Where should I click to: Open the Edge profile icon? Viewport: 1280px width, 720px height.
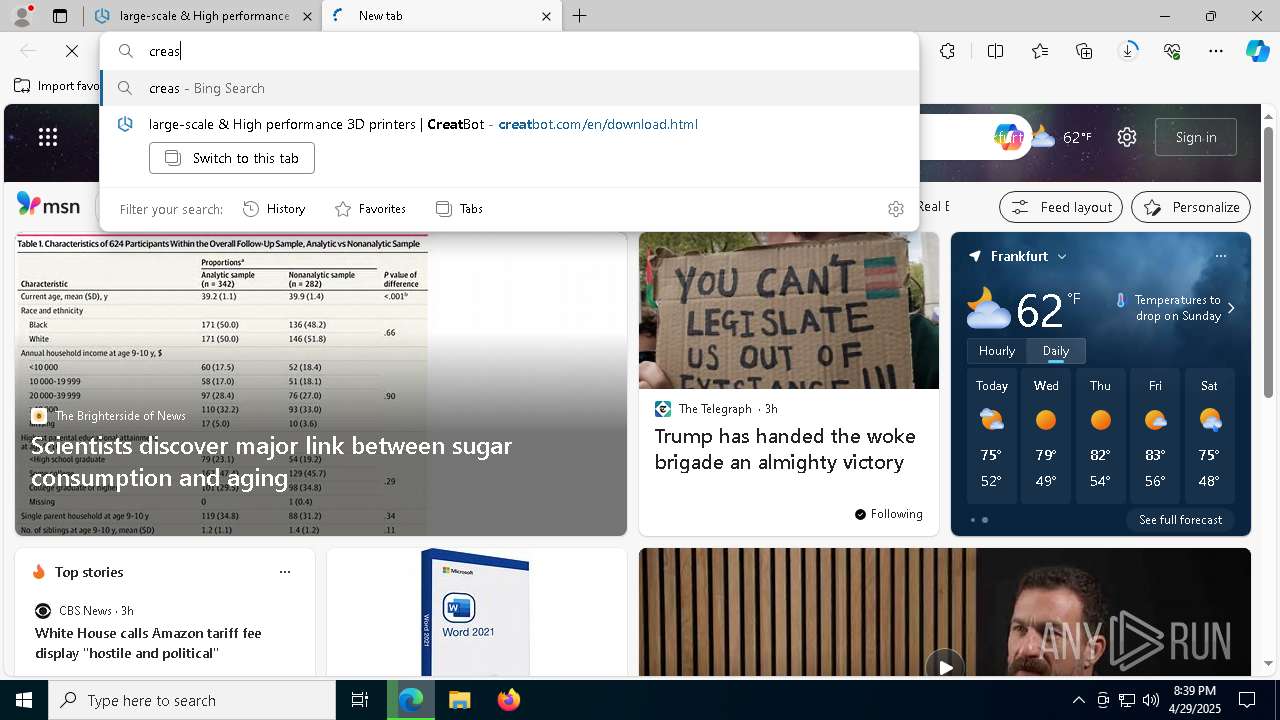(x=22, y=16)
